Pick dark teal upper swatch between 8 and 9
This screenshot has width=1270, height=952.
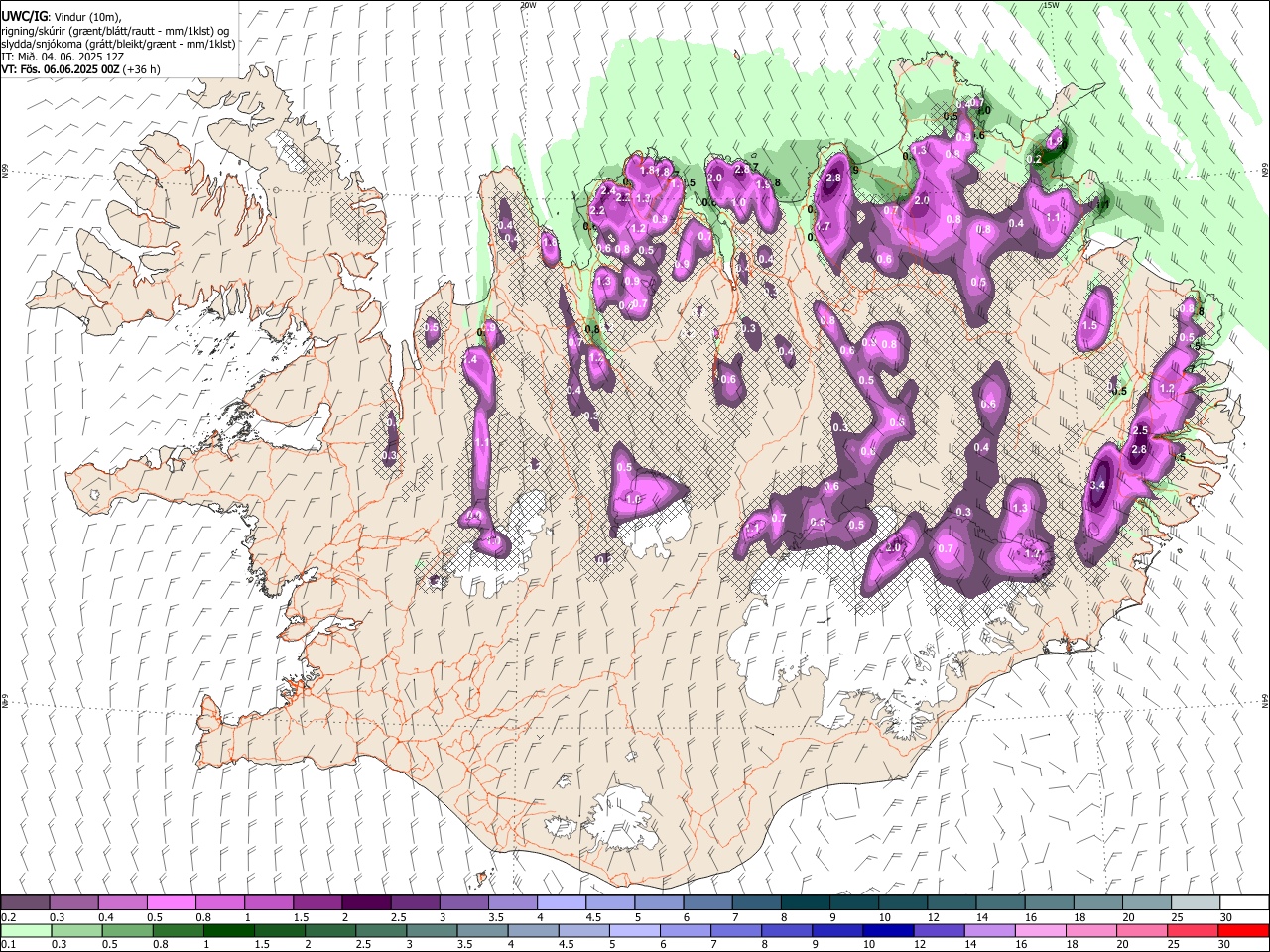[x=806, y=902]
